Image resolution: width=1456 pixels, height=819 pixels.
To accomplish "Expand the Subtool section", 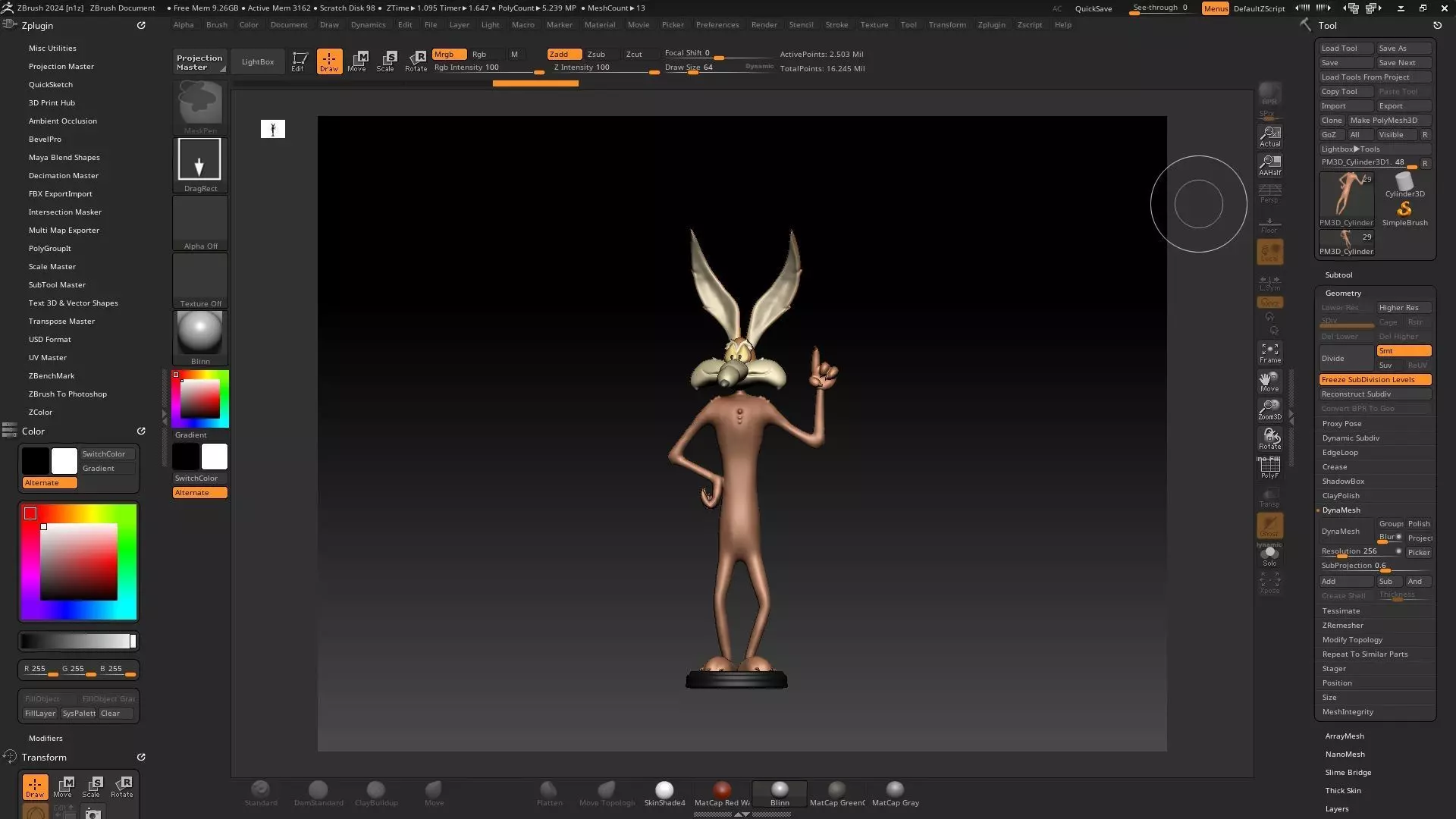I will coord(1338,275).
